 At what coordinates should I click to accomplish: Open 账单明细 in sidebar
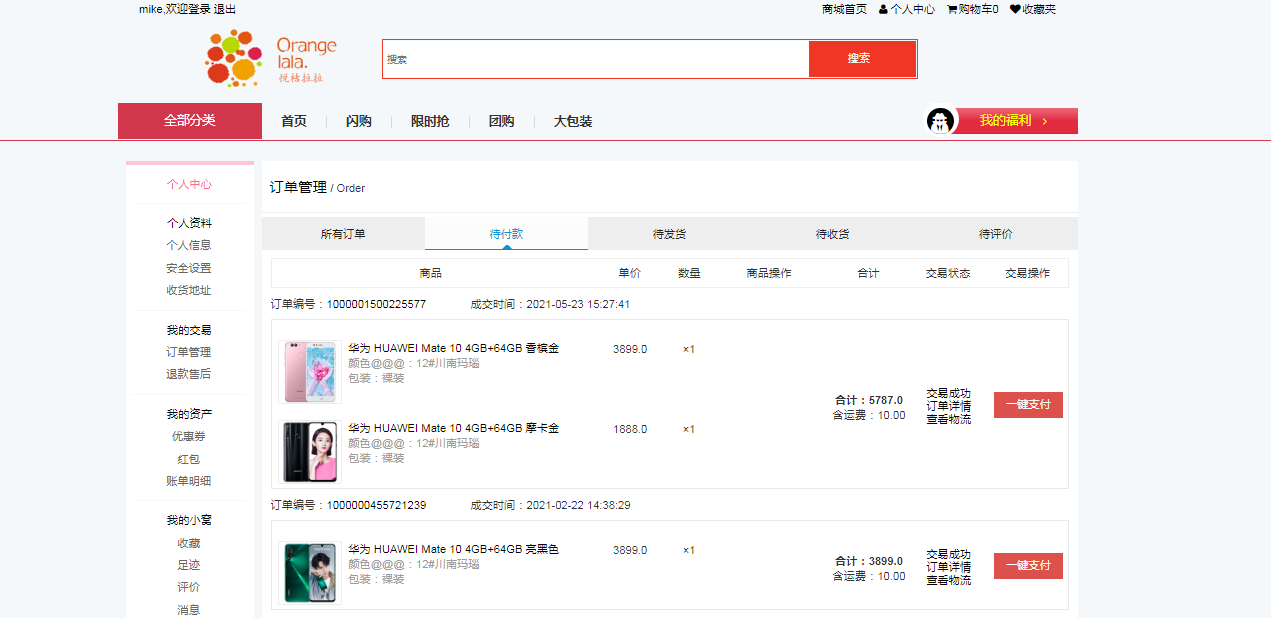(x=189, y=481)
